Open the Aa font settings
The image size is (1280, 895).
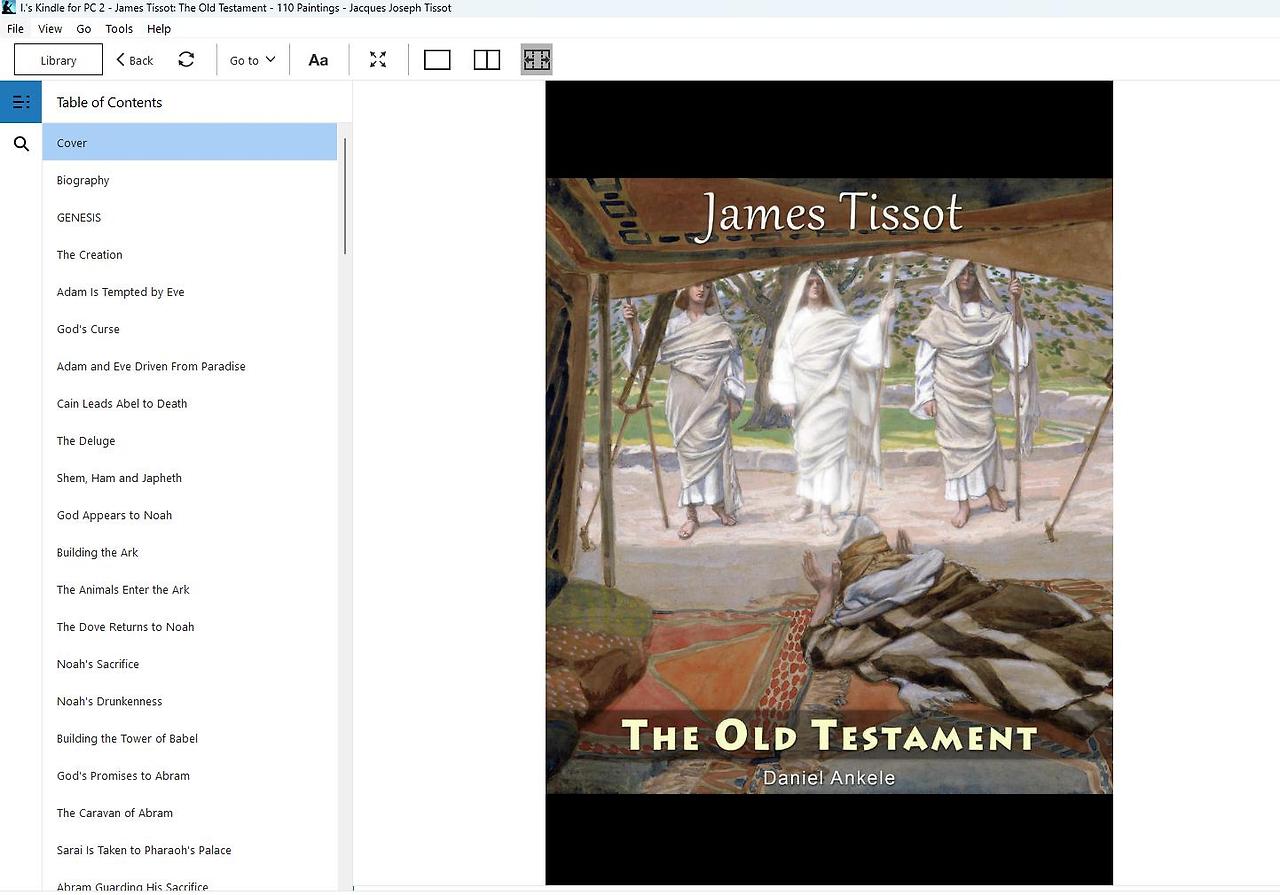(318, 60)
